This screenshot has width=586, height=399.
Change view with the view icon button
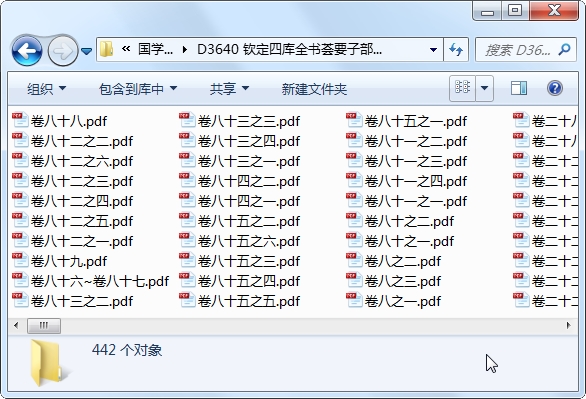tap(462, 88)
